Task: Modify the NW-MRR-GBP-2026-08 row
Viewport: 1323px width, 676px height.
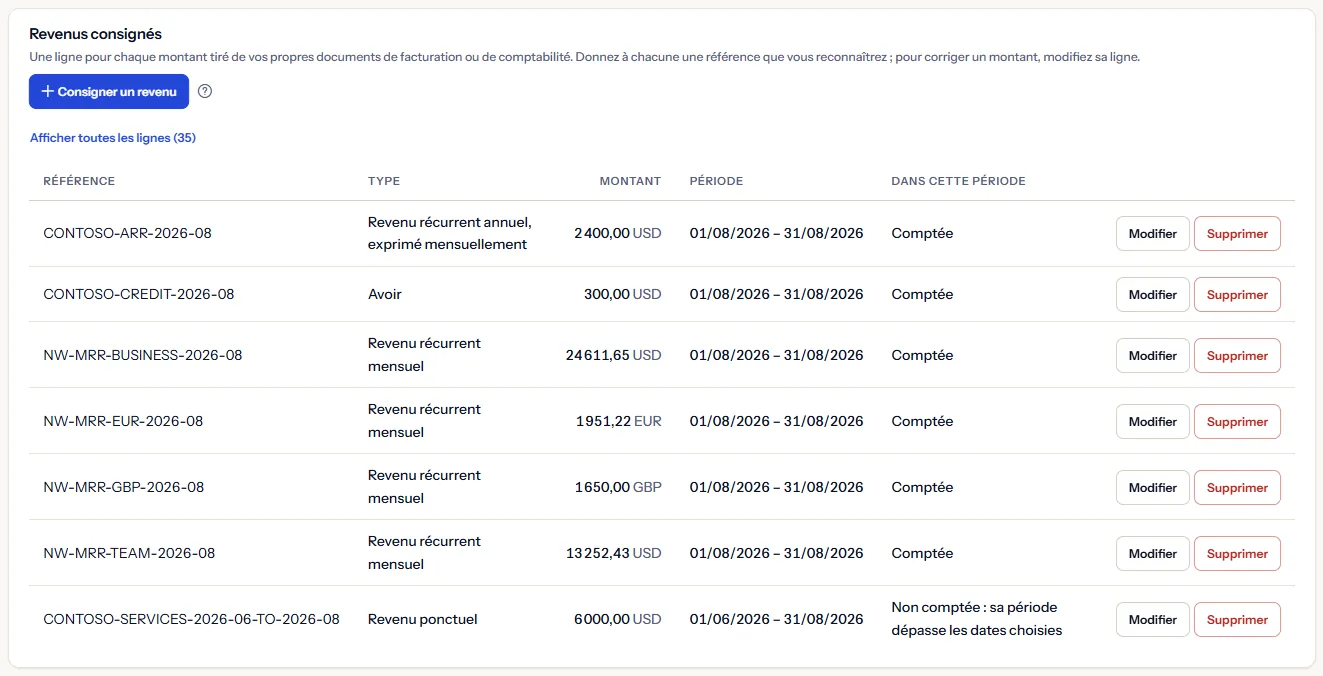Action: (1152, 488)
